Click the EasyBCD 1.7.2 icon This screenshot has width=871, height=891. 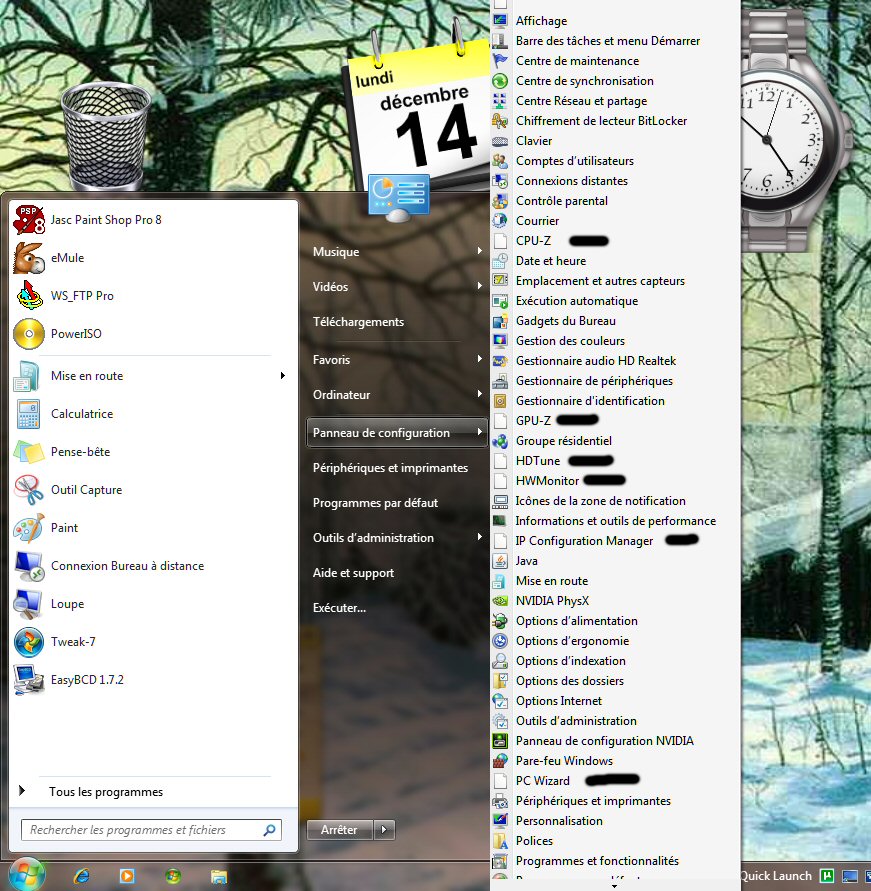(28, 680)
